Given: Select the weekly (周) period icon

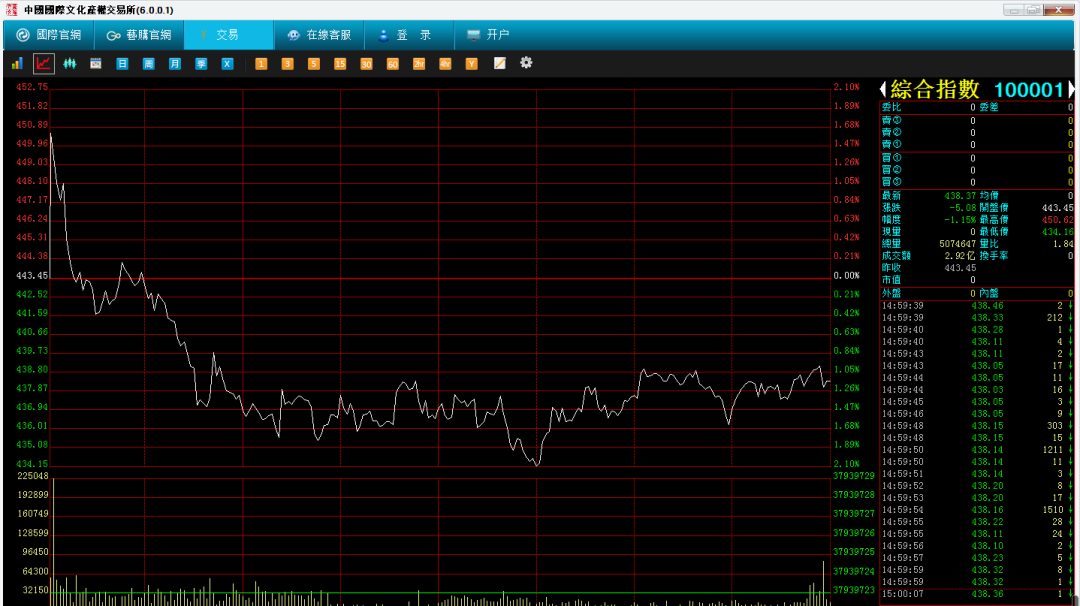Looking at the screenshot, I should [148, 63].
